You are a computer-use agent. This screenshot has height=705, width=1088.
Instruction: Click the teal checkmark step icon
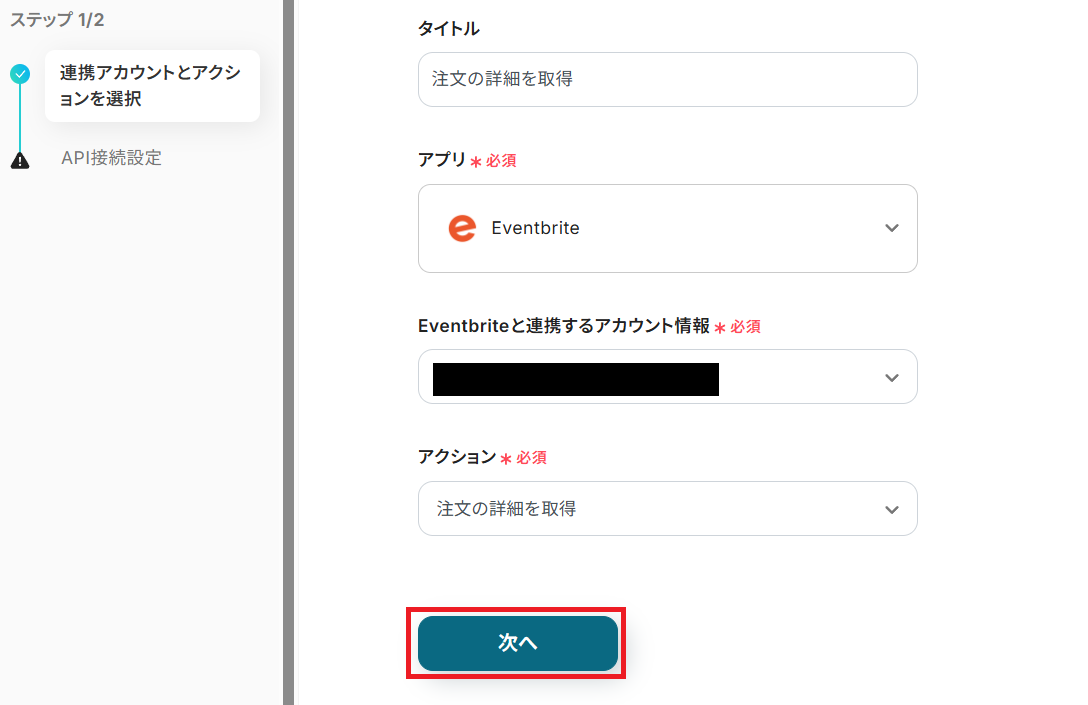click(20, 73)
